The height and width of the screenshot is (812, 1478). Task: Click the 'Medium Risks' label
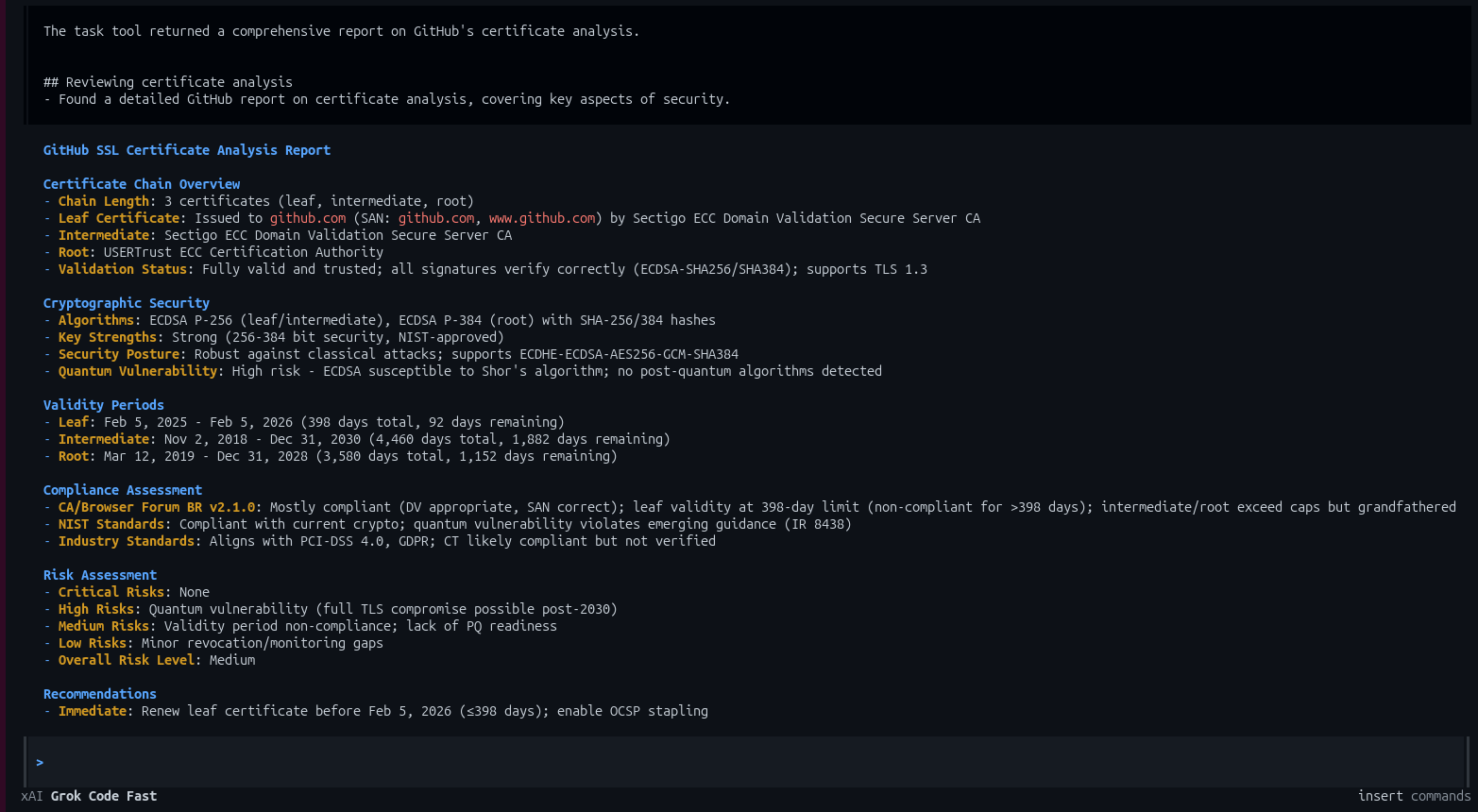(x=104, y=626)
